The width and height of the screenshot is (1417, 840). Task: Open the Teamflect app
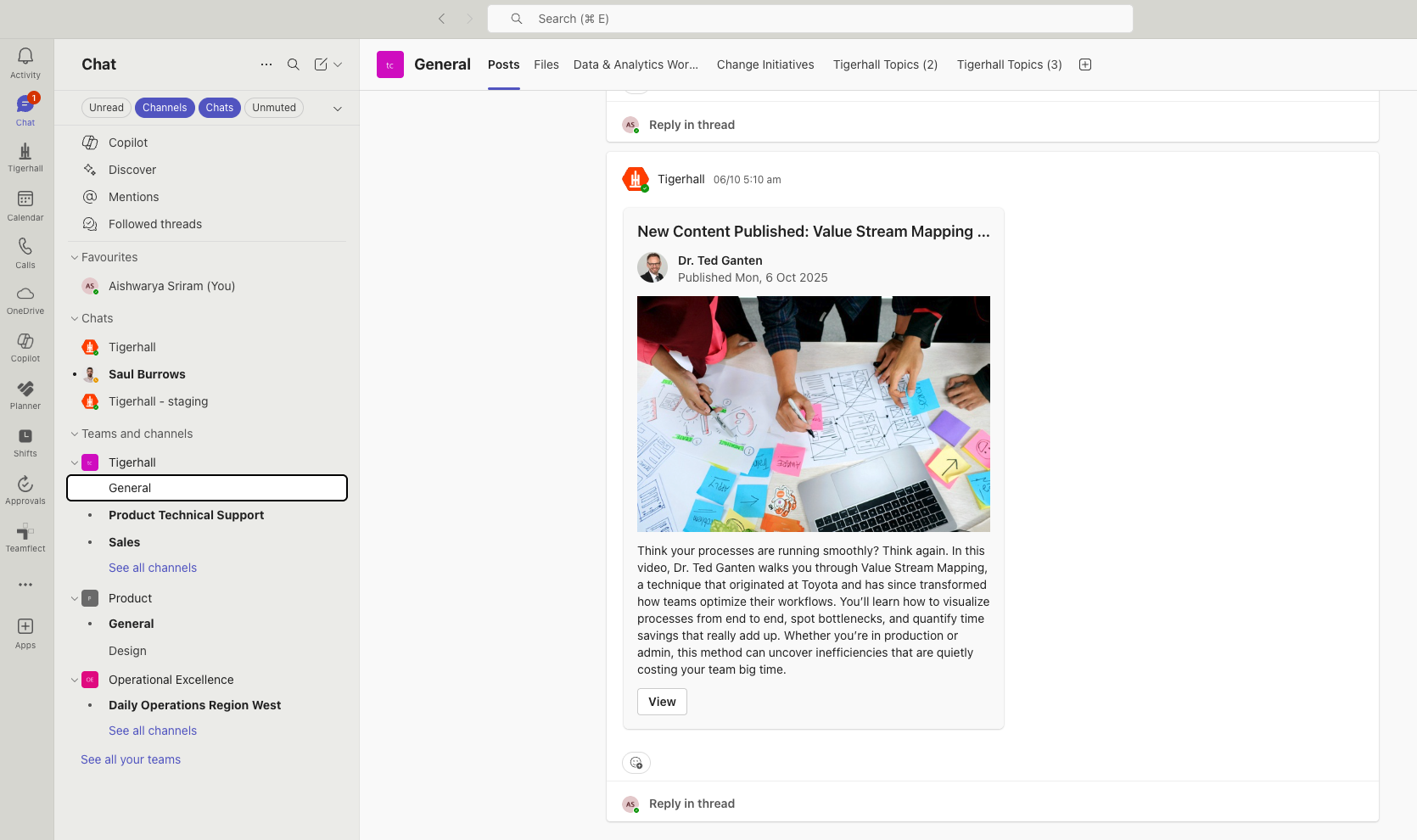(x=25, y=538)
